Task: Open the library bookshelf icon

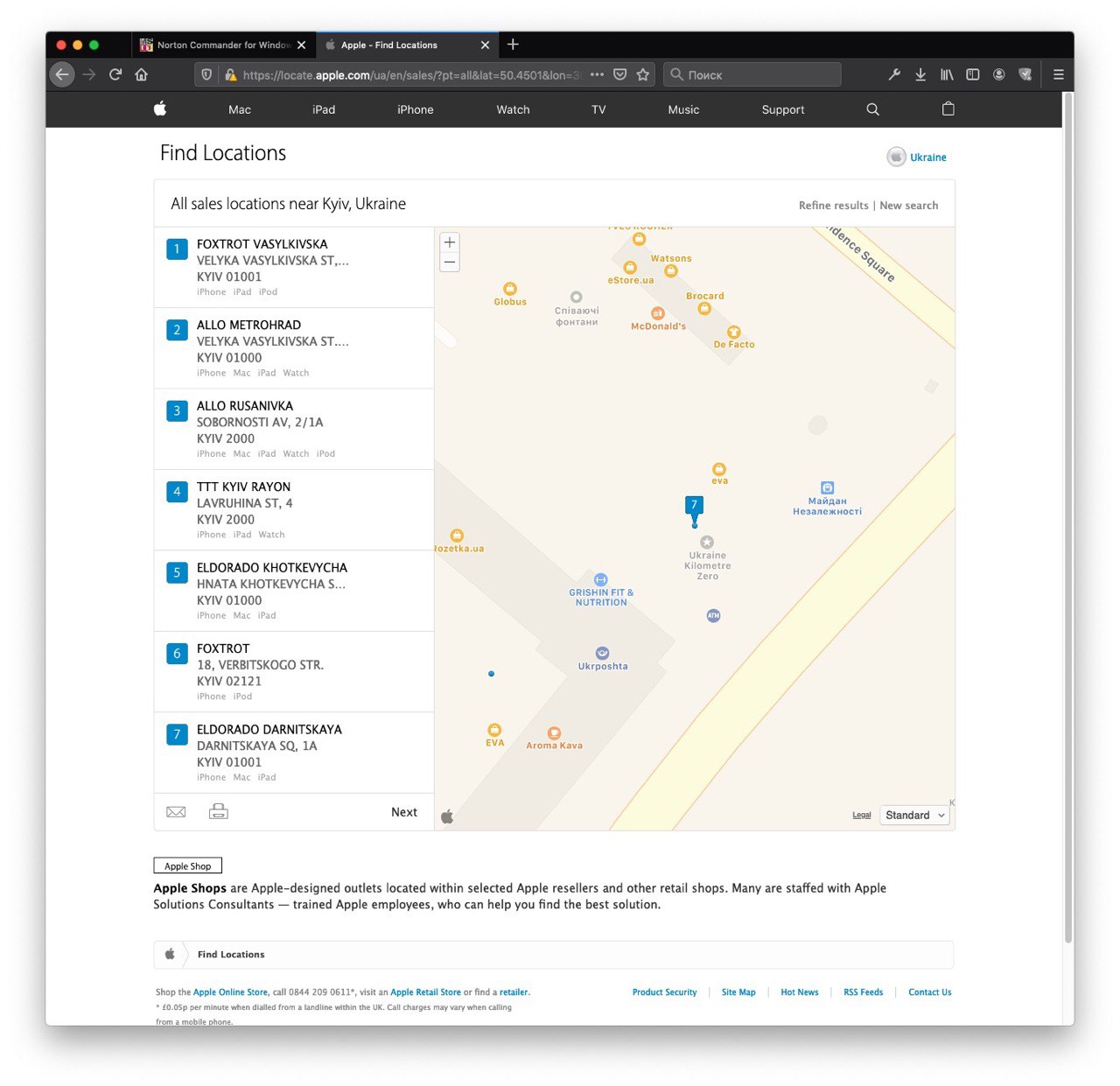Action: 947,75
